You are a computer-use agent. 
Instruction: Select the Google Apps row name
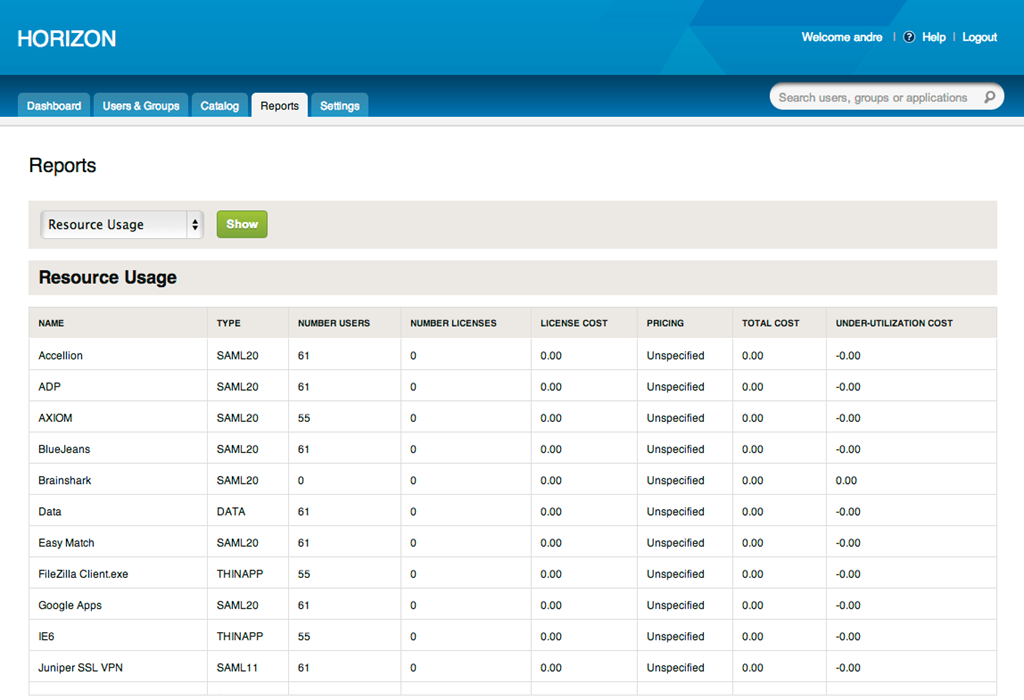(x=70, y=605)
